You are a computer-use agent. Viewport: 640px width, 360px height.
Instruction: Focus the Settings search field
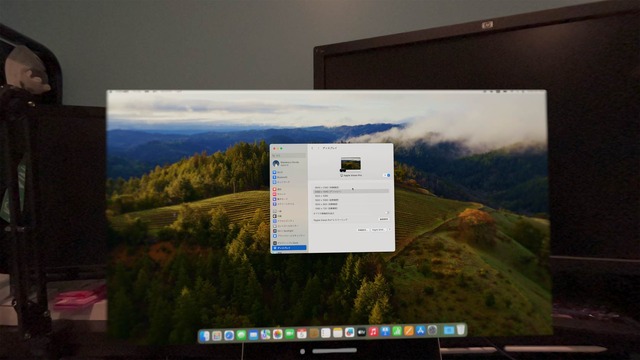click(x=289, y=156)
